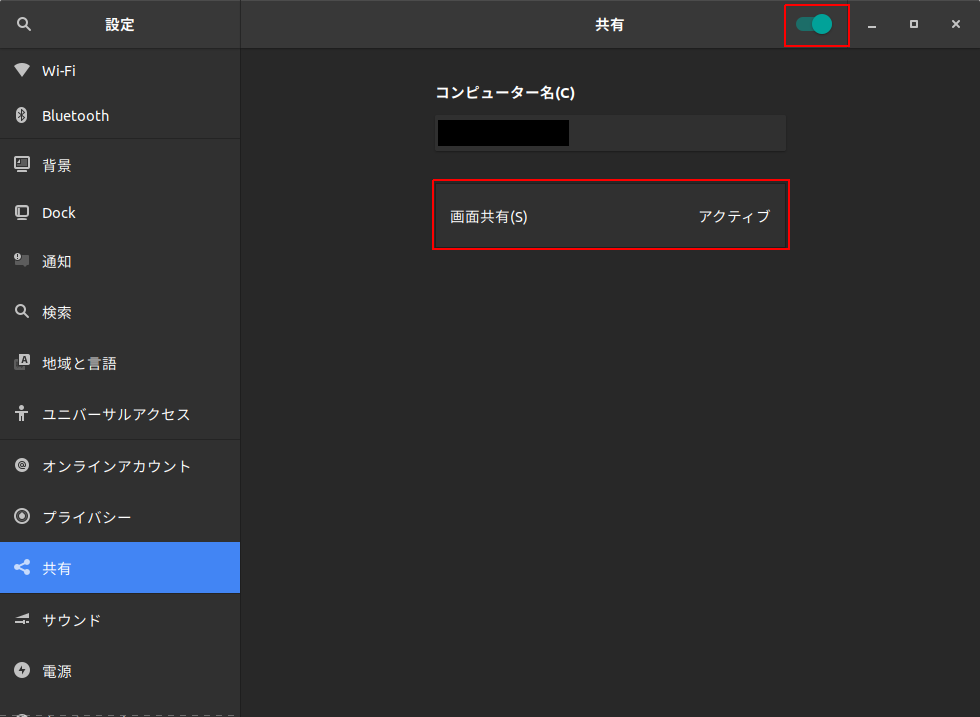The image size is (980, 717).
Task: Toggle the sharing master switch off
Action: pos(814,24)
